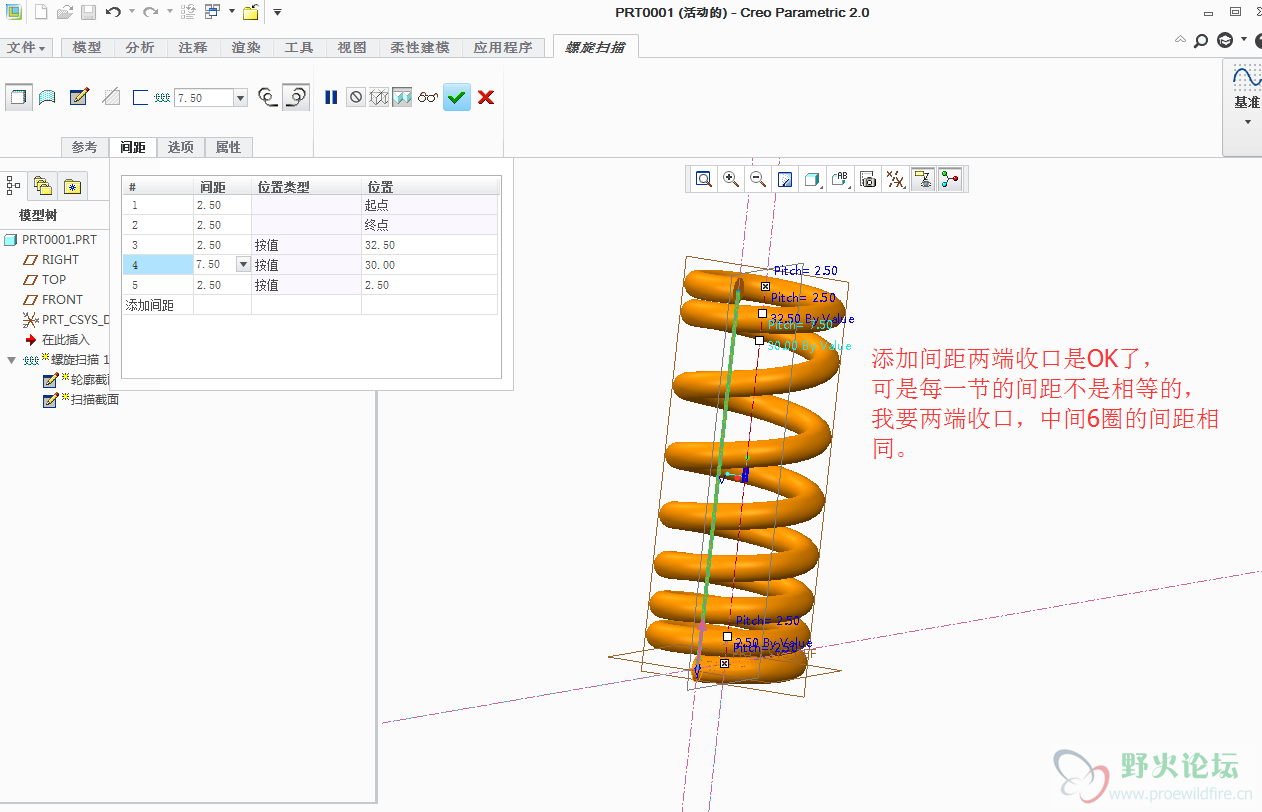Click the Zoom Out magnifier icon

758,179
